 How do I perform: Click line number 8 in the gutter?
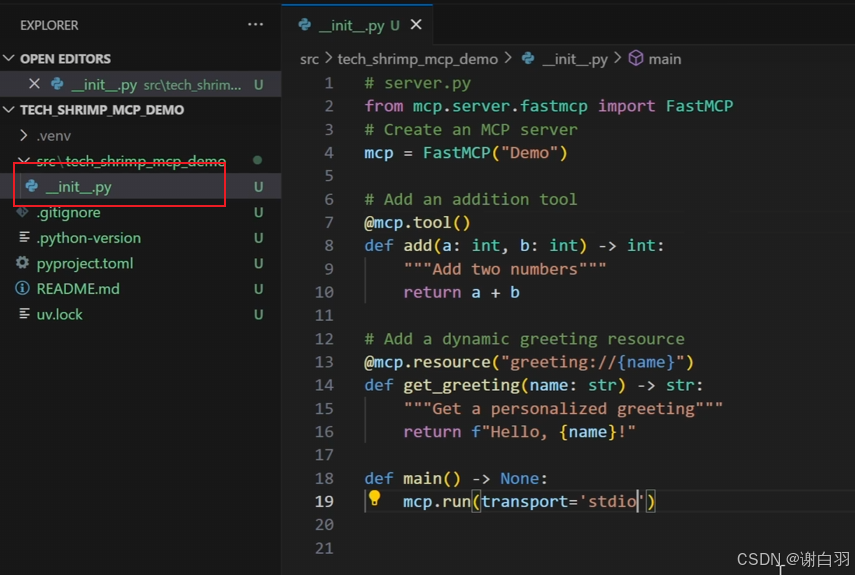[x=329, y=246]
